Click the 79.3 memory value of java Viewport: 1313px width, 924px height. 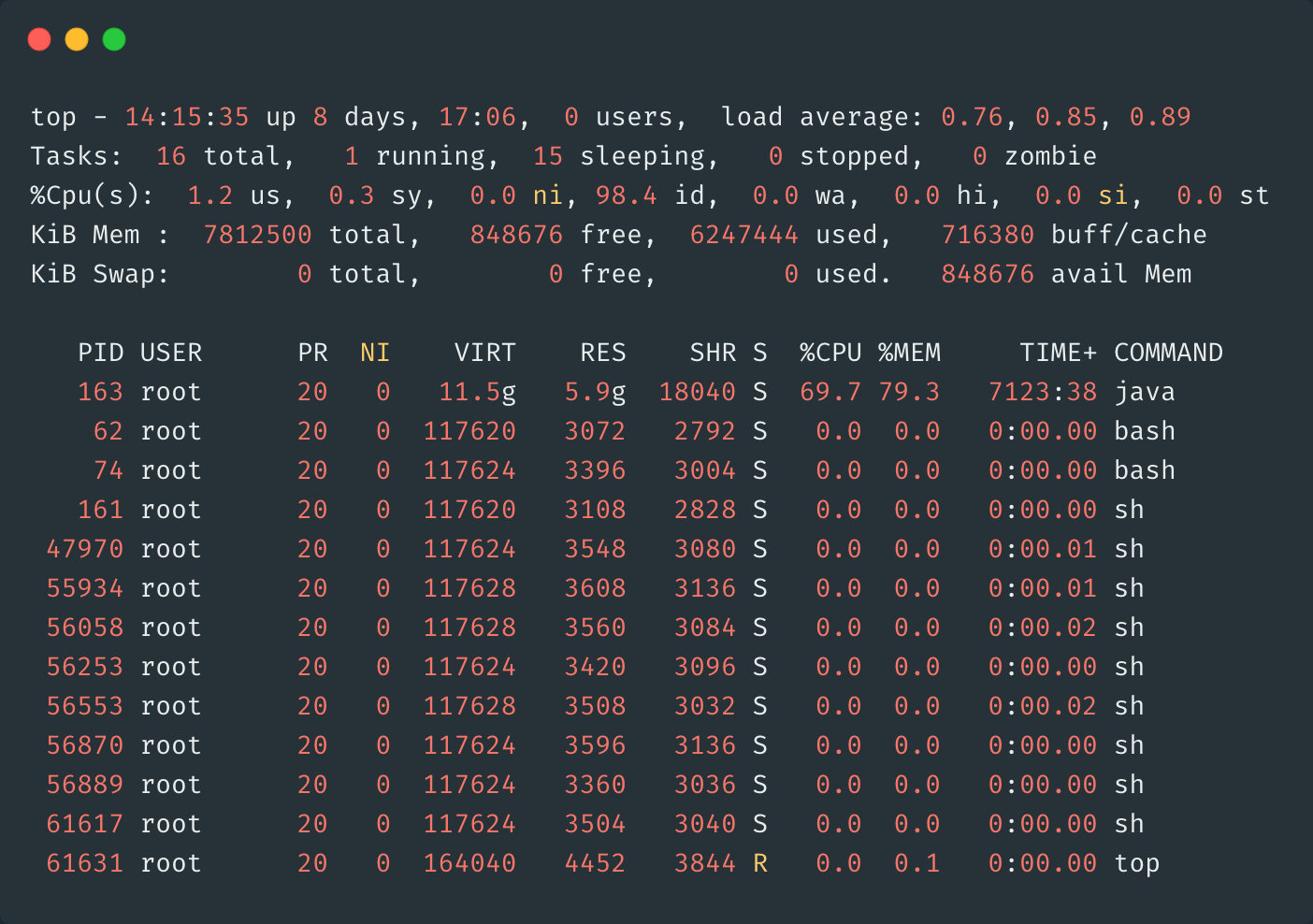point(909,392)
